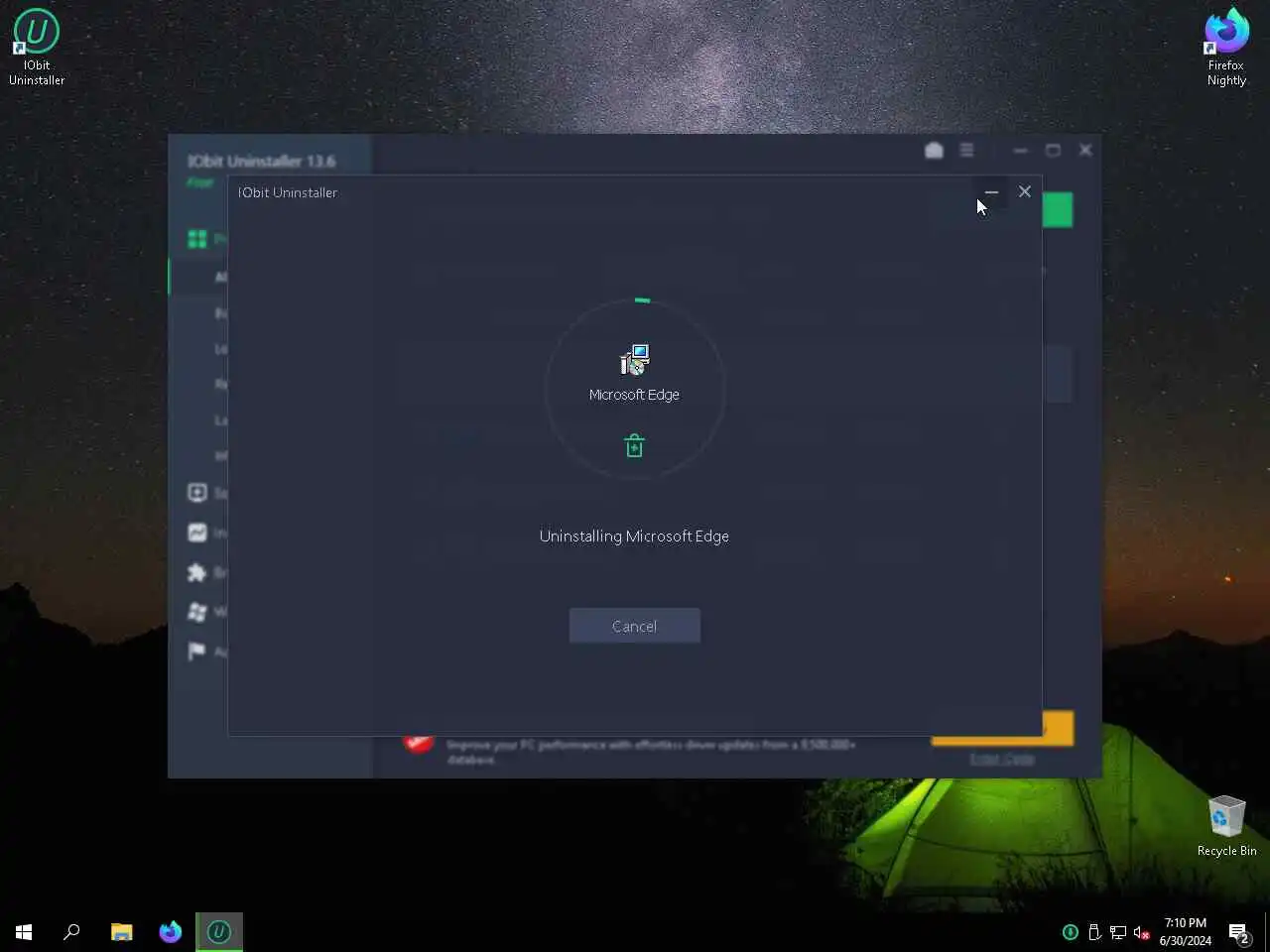Image resolution: width=1270 pixels, height=952 pixels.
Task: Open the IObit Uninstaller desktop shortcut
Action: [x=37, y=47]
